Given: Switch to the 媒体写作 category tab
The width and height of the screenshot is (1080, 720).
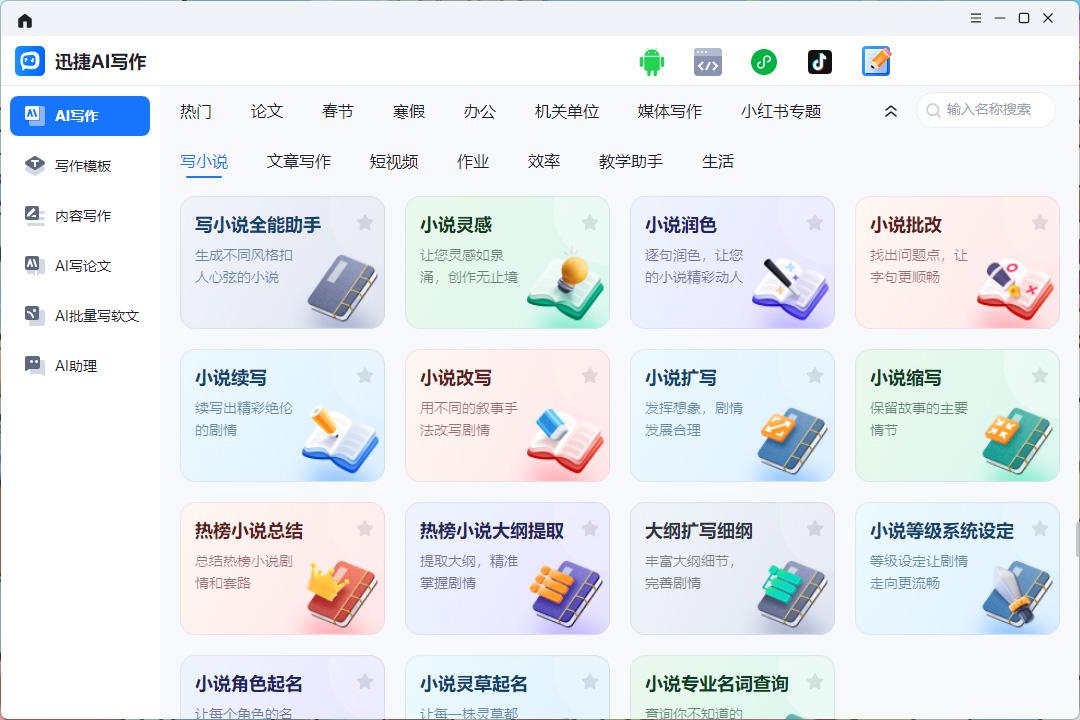Looking at the screenshot, I should coord(669,112).
